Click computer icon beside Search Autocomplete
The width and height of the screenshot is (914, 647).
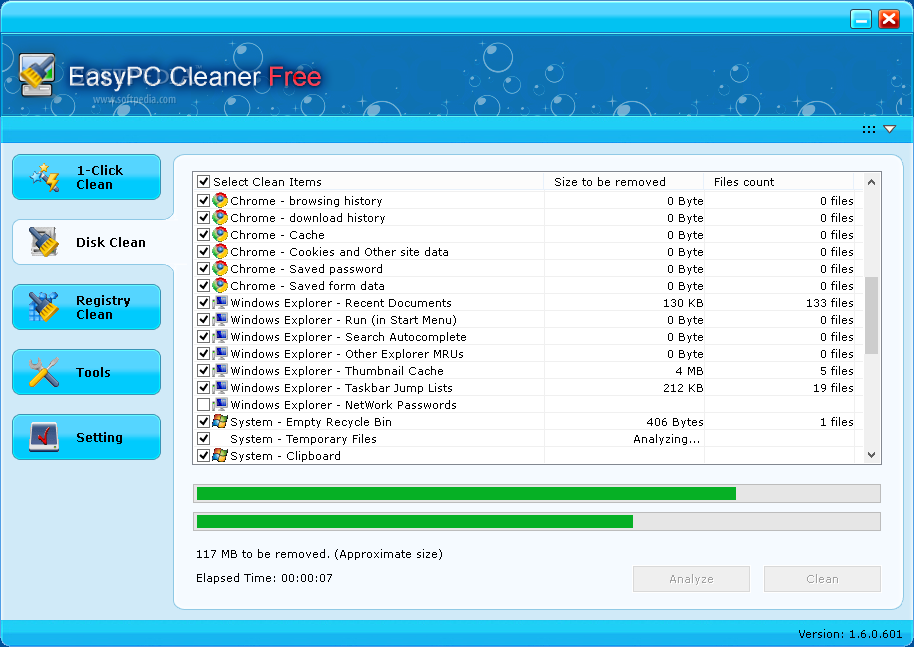click(220, 336)
